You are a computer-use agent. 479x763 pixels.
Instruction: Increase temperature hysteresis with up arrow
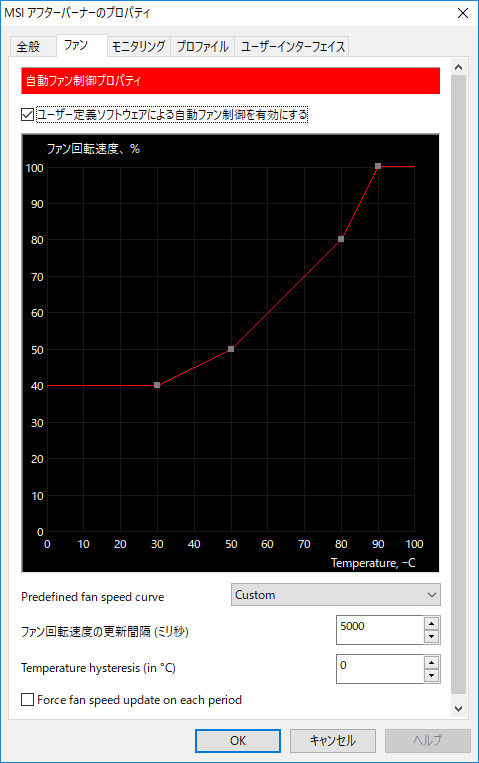pos(431,662)
